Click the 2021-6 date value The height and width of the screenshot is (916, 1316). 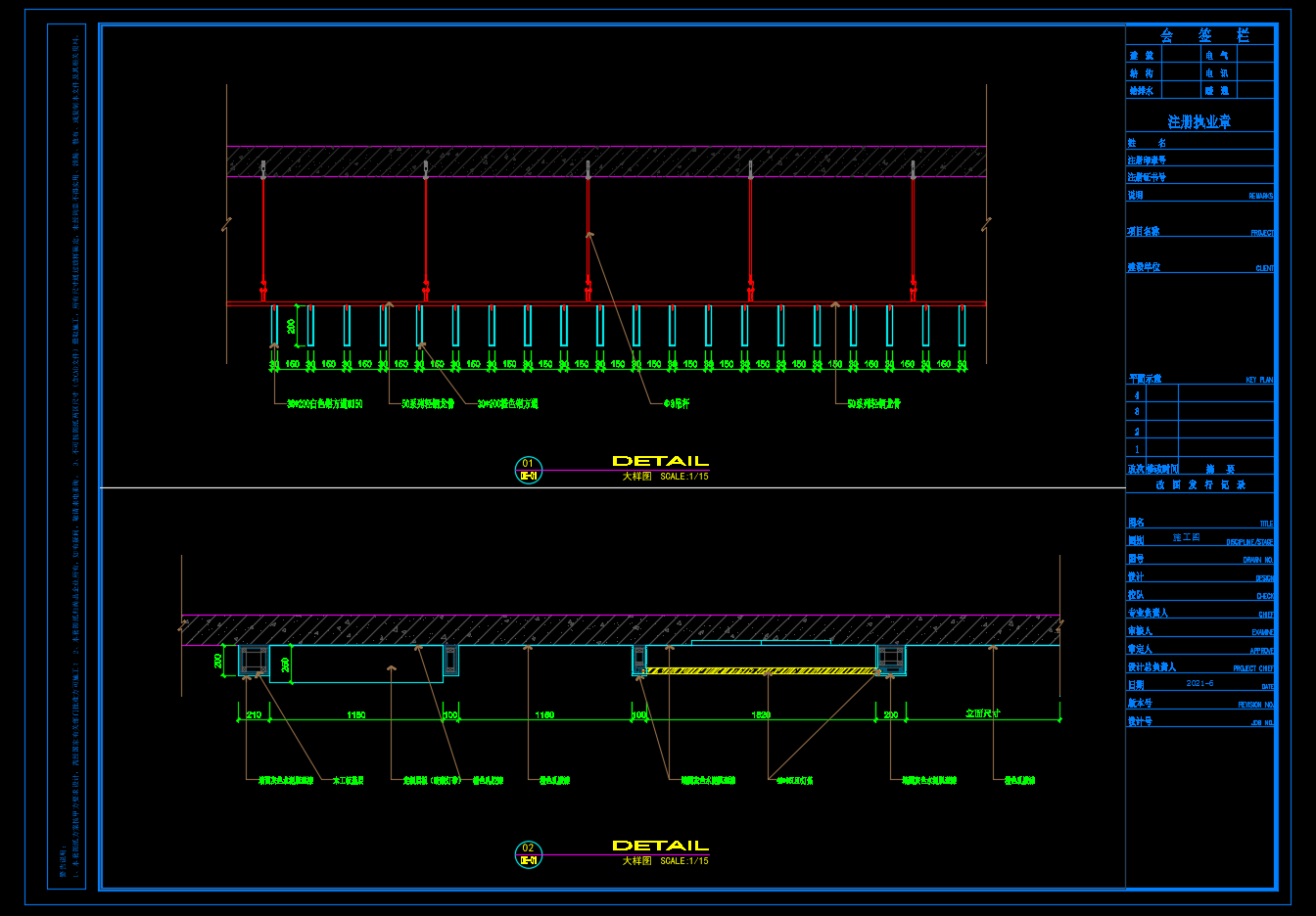1199,684
